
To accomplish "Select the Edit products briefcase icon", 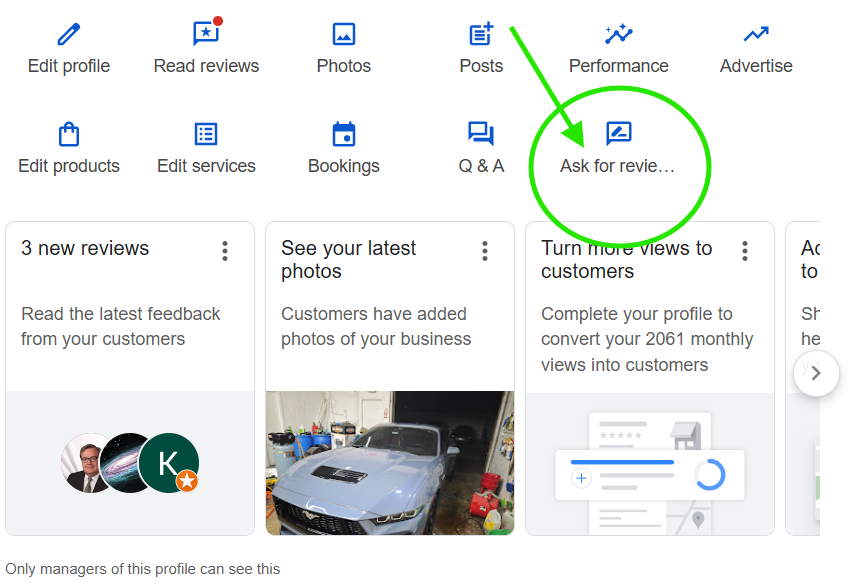I will 68,133.
